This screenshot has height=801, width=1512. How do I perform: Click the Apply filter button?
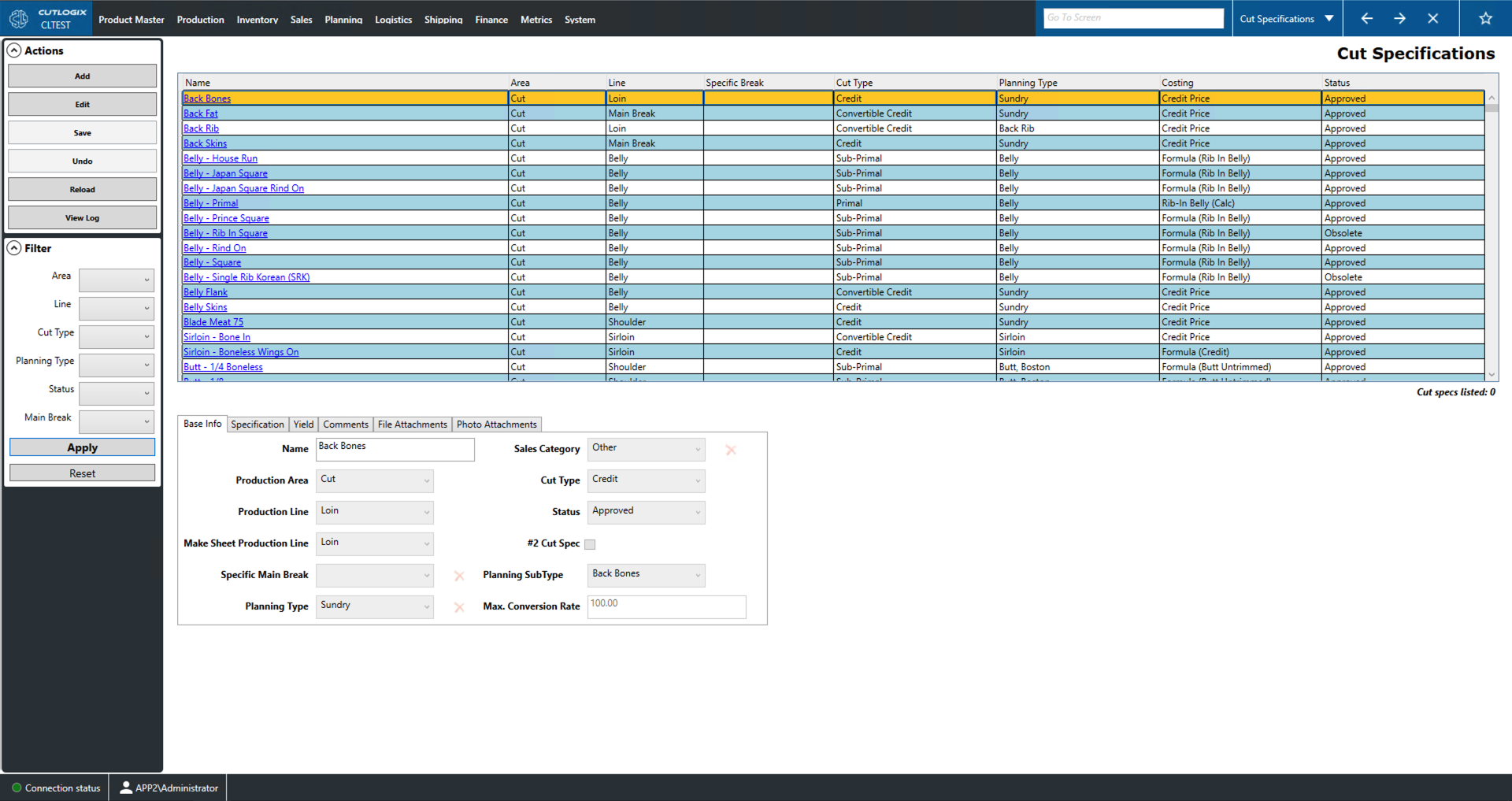point(82,447)
